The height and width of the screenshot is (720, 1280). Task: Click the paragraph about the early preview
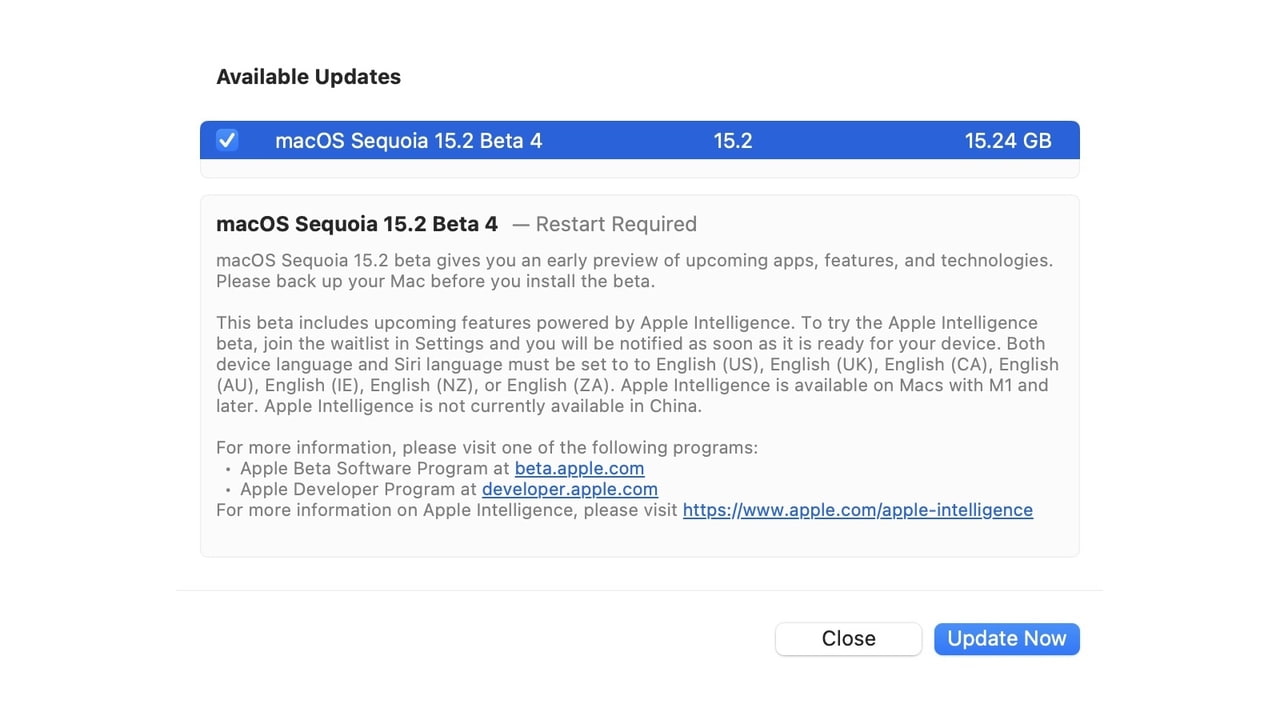pyautogui.click(x=634, y=270)
